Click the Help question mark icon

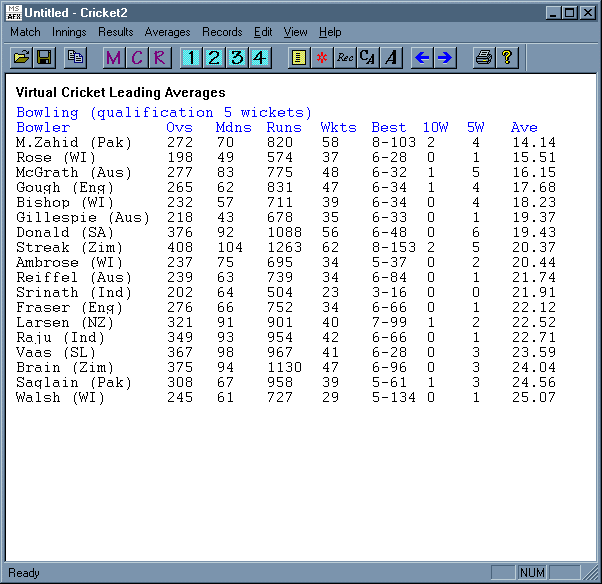[507, 58]
